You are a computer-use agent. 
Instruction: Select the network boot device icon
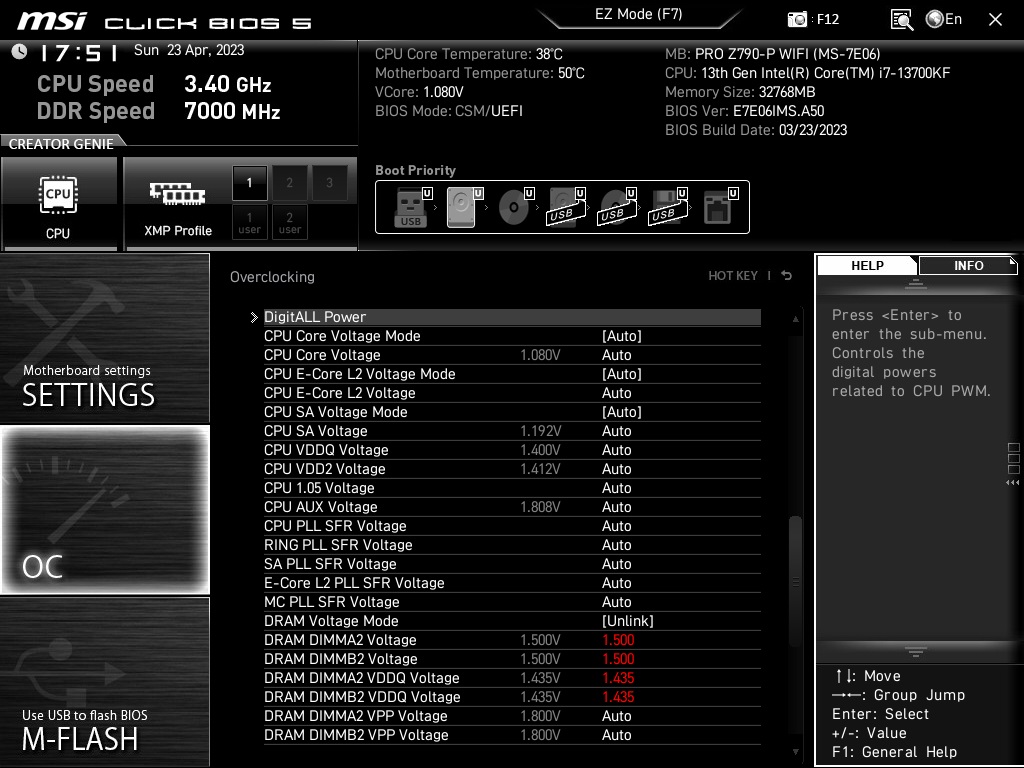[x=720, y=207]
